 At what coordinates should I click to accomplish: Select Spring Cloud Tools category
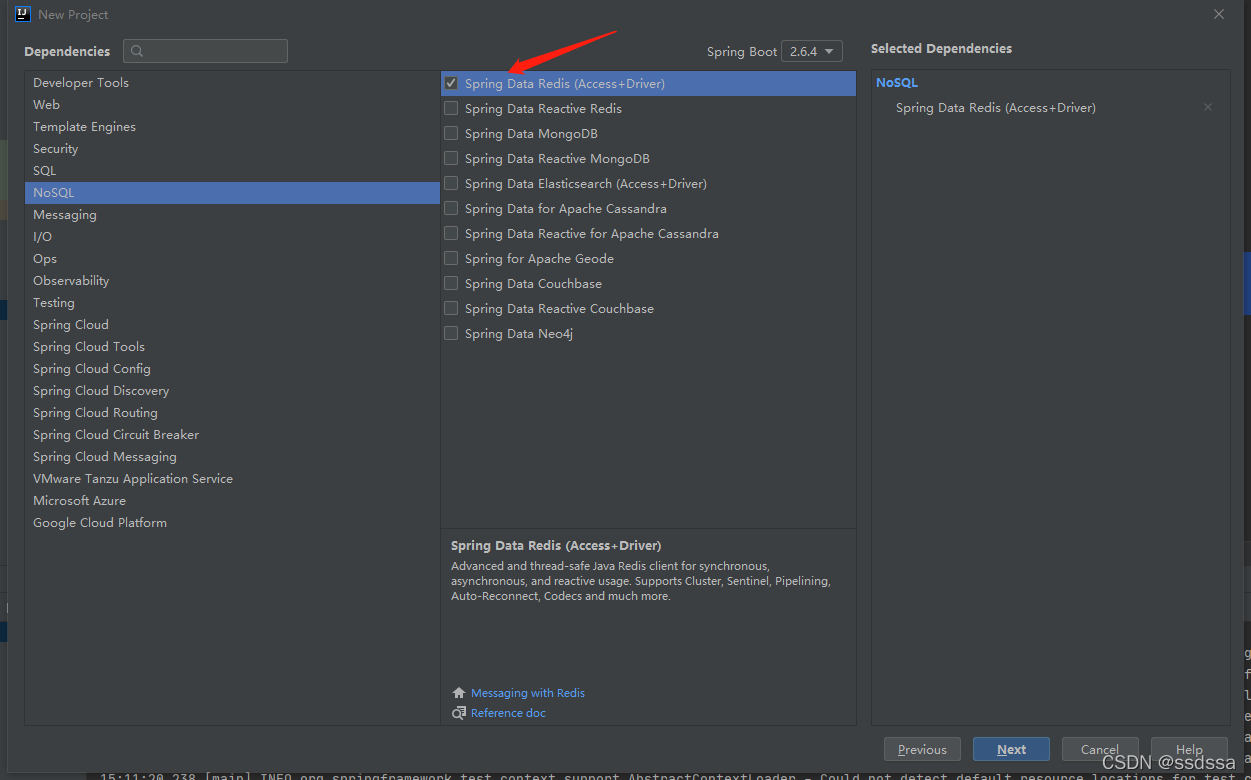232,347
